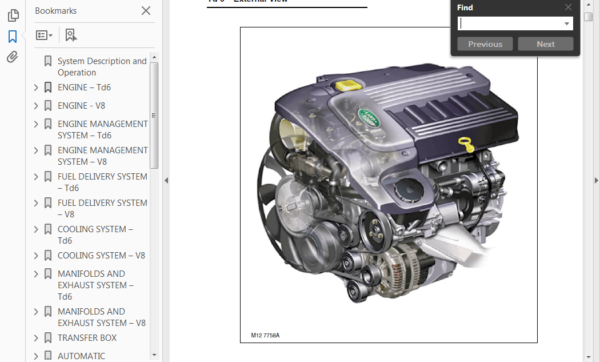Click document scrollbar up arrow
The image size is (600, 362).
[589, 5]
